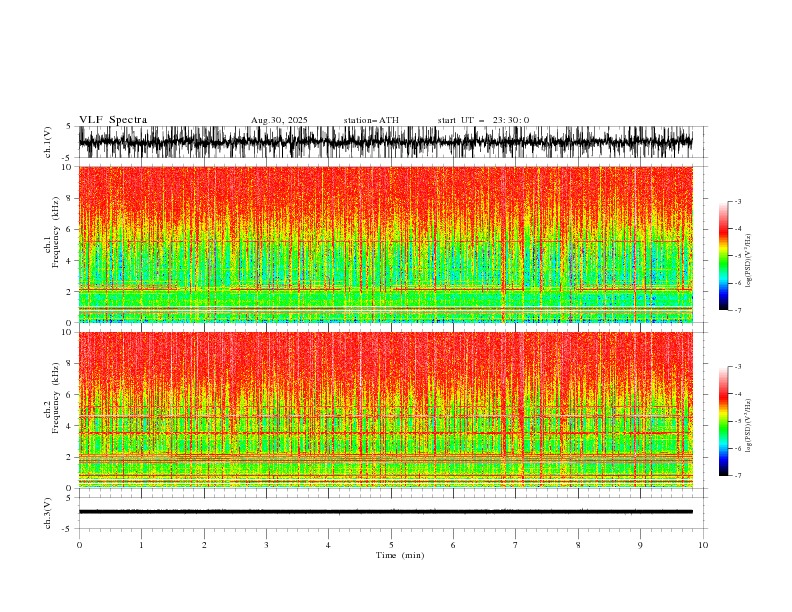Click time axis tick label '0'

coord(79,545)
